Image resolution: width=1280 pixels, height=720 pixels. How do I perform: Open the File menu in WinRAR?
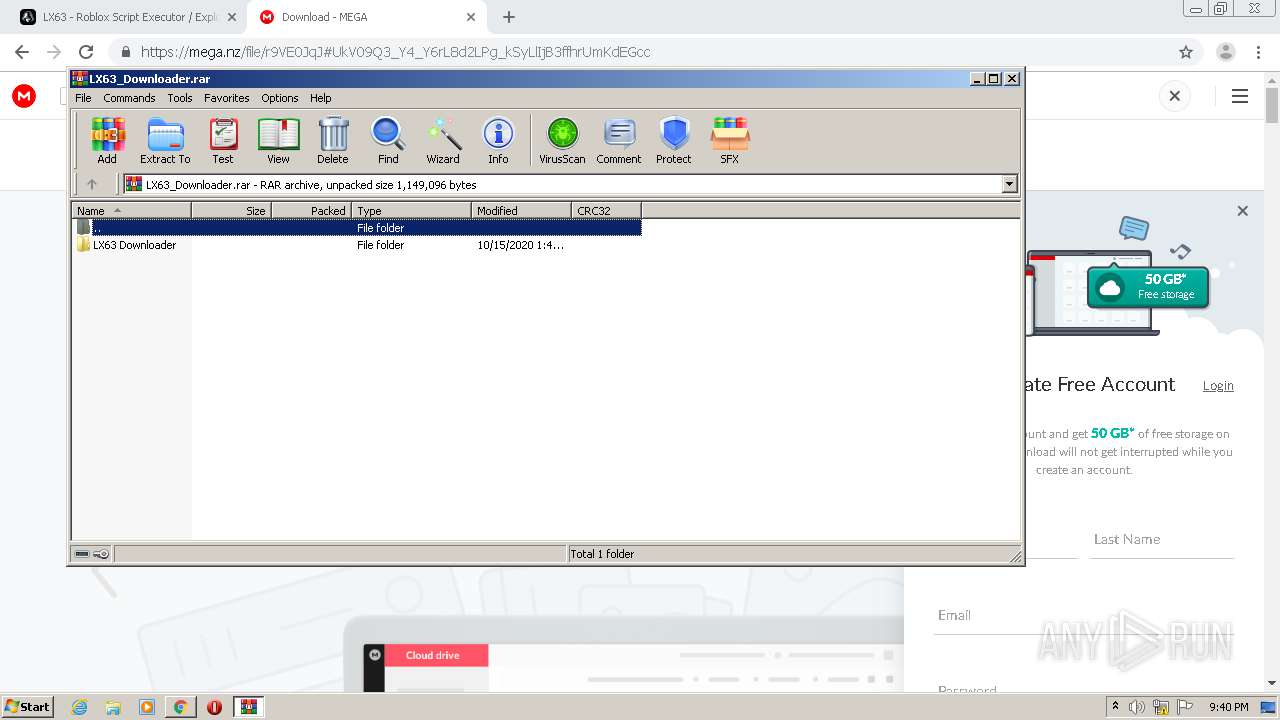coord(83,98)
